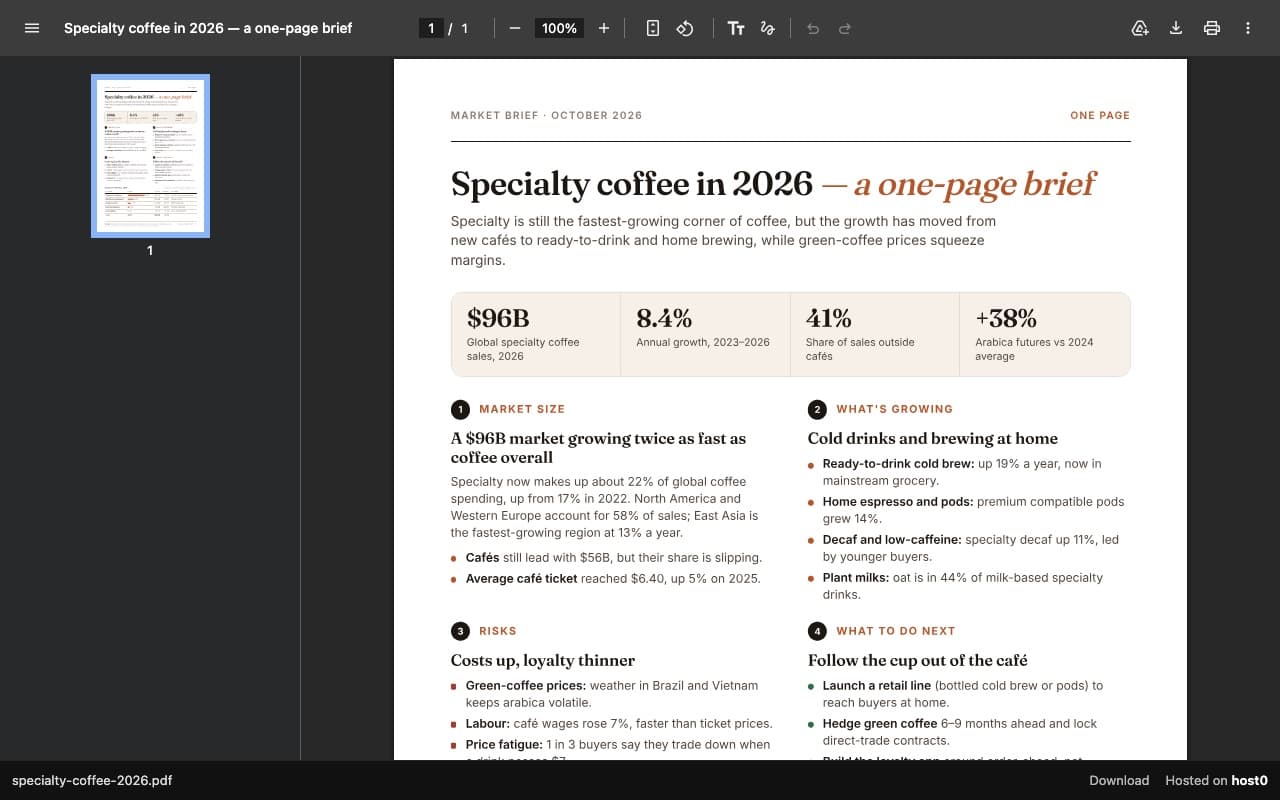Click the 'Labour:' bullet text
The image size is (1280, 800).
(x=488, y=723)
